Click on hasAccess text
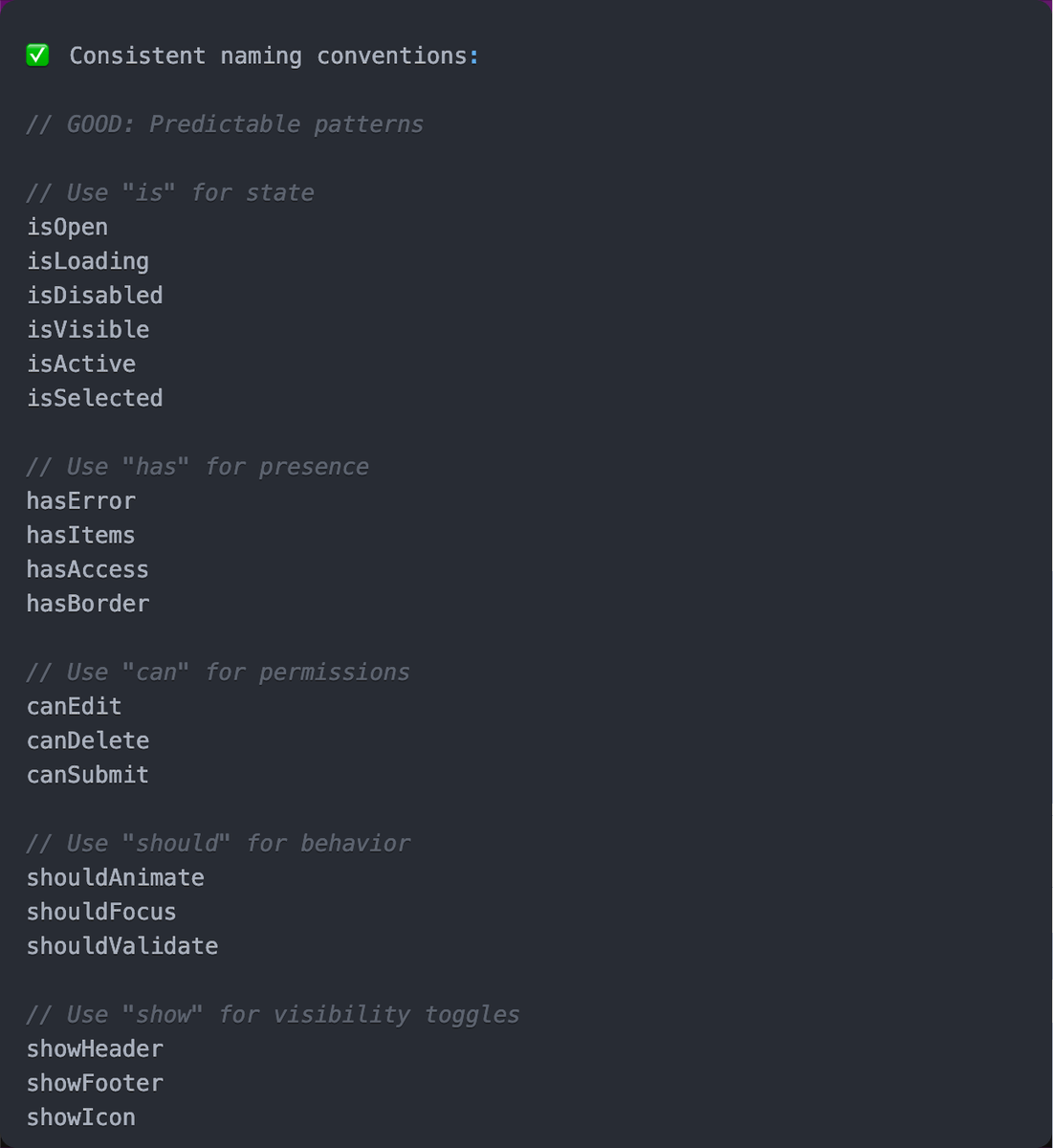The width and height of the screenshot is (1053, 1148). pyautogui.click(x=88, y=569)
